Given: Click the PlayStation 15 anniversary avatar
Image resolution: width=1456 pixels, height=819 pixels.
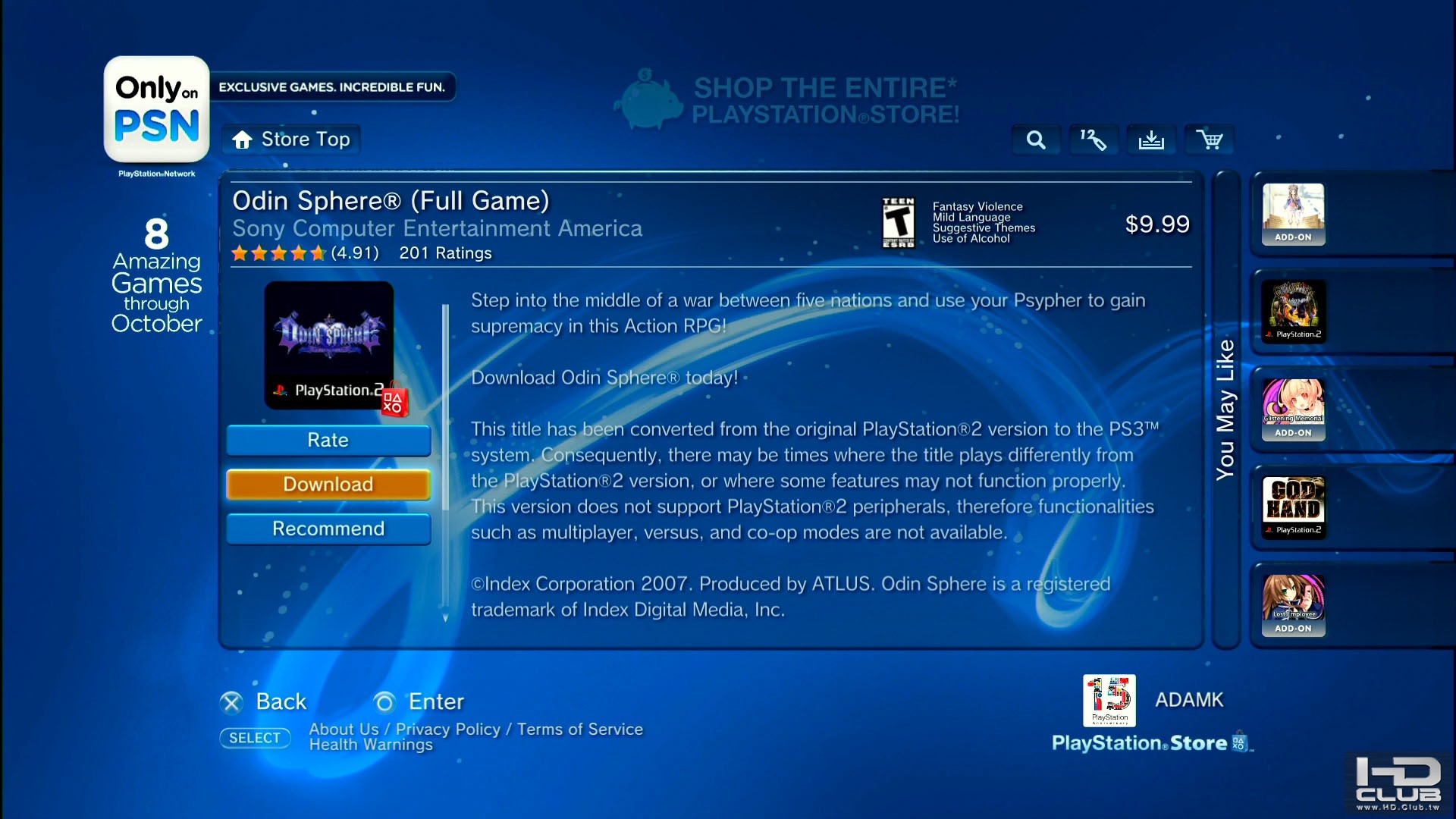Looking at the screenshot, I should coord(1109,701).
